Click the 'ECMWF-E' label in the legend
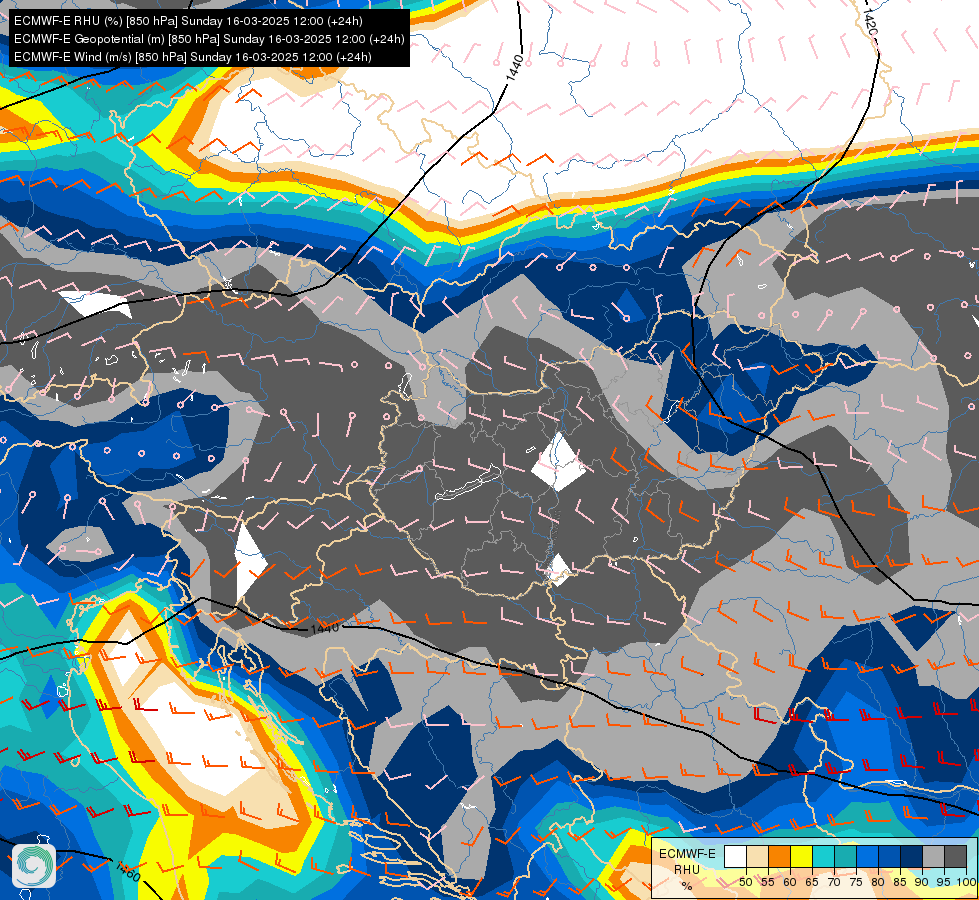The height and width of the screenshot is (900, 979). (x=687, y=854)
